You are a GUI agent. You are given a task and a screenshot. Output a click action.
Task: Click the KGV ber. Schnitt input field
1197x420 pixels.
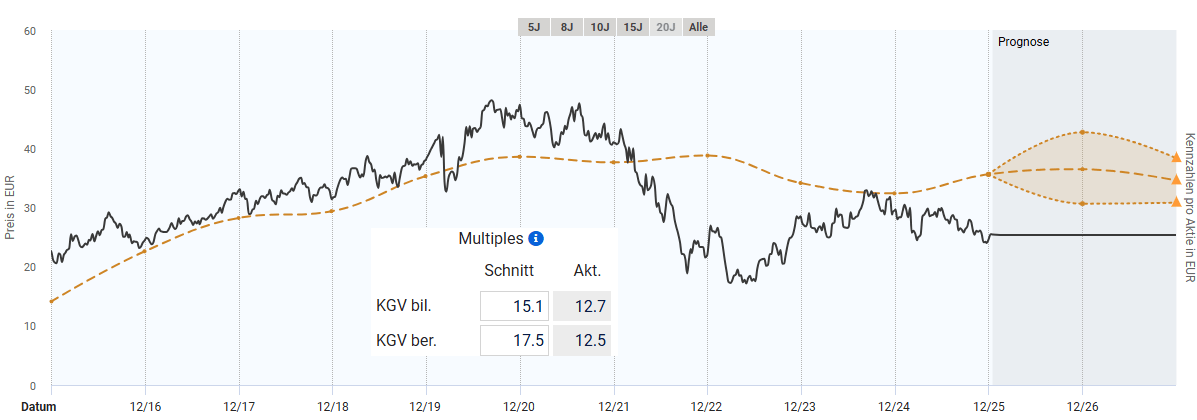click(514, 341)
